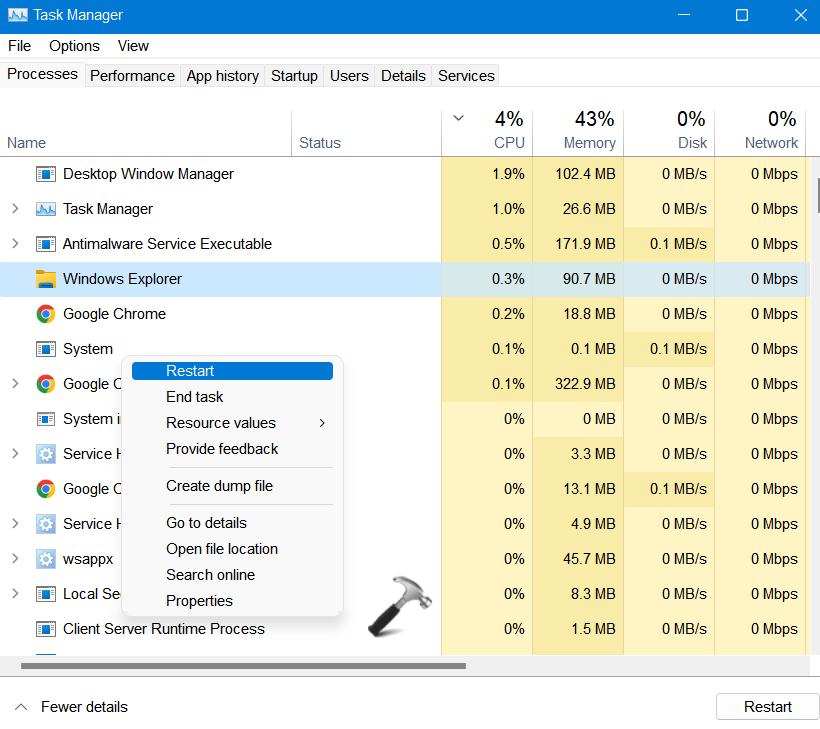This screenshot has height=729, width=820.
Task: Switch to the Performance tab
Action: (132, 76)
